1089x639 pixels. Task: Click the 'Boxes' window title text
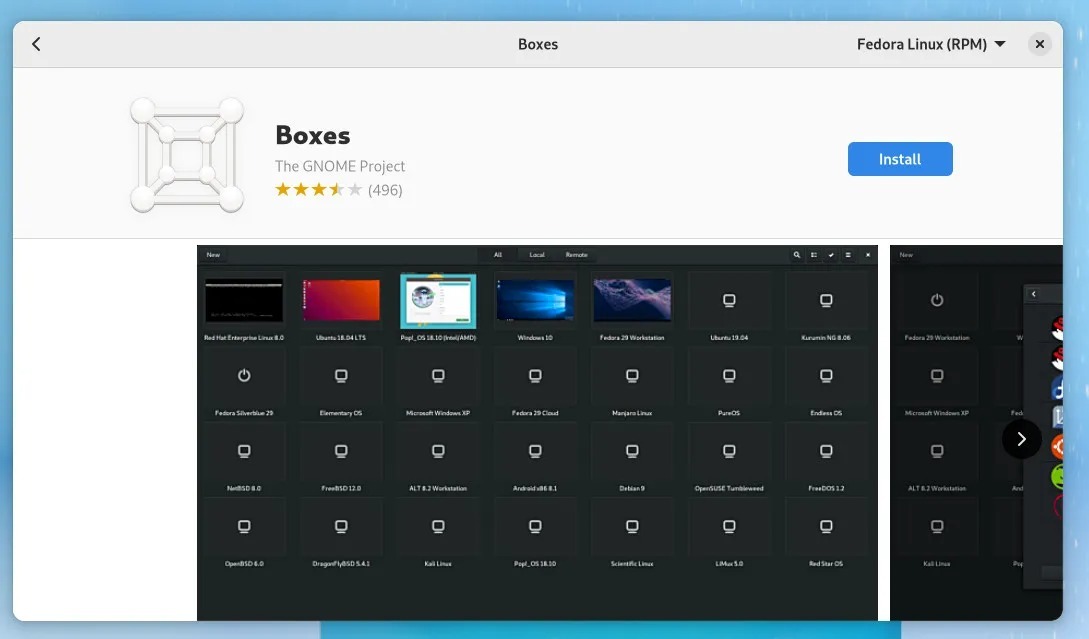pos(538,44)
